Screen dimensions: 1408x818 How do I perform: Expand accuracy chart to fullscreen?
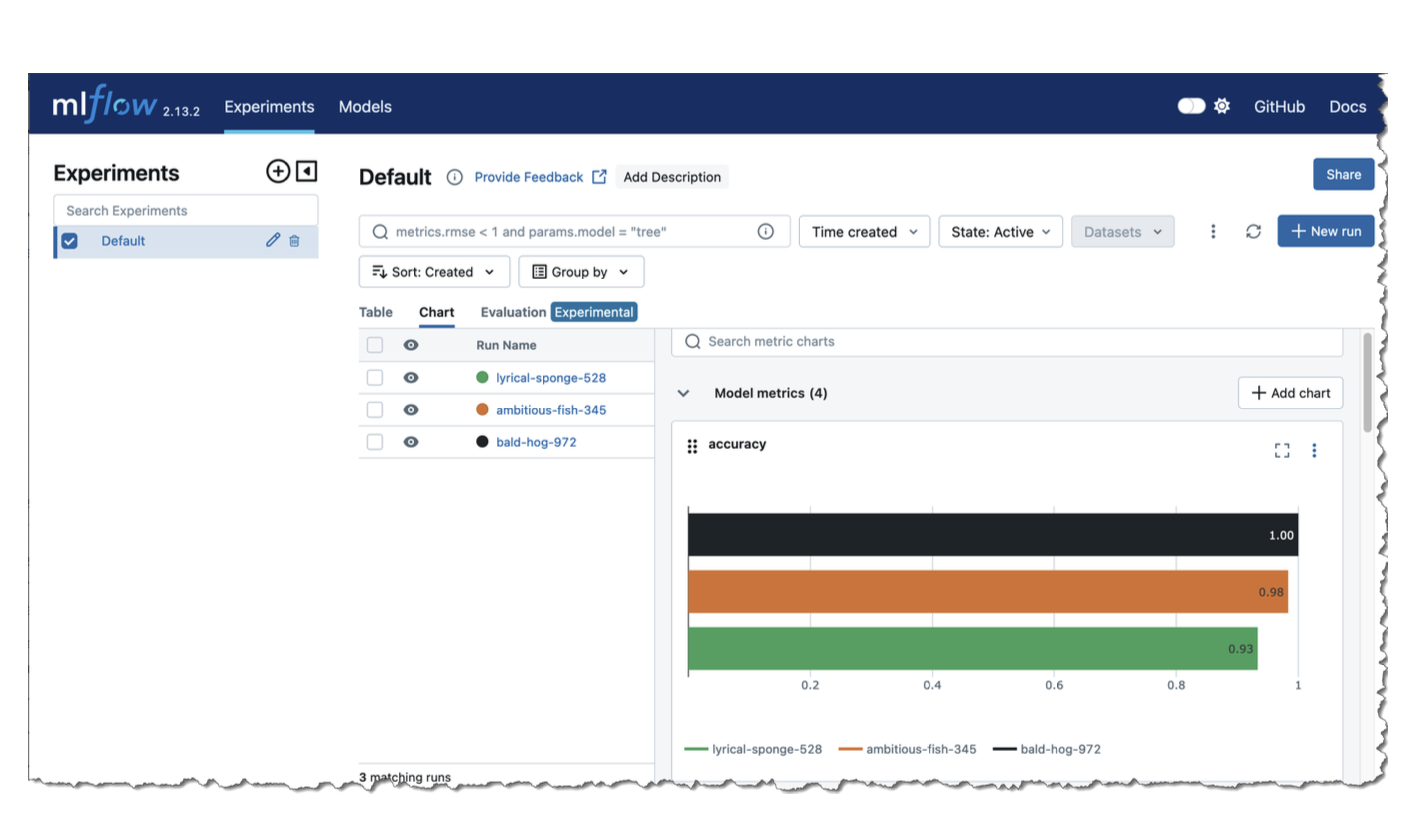(1282, 451)
